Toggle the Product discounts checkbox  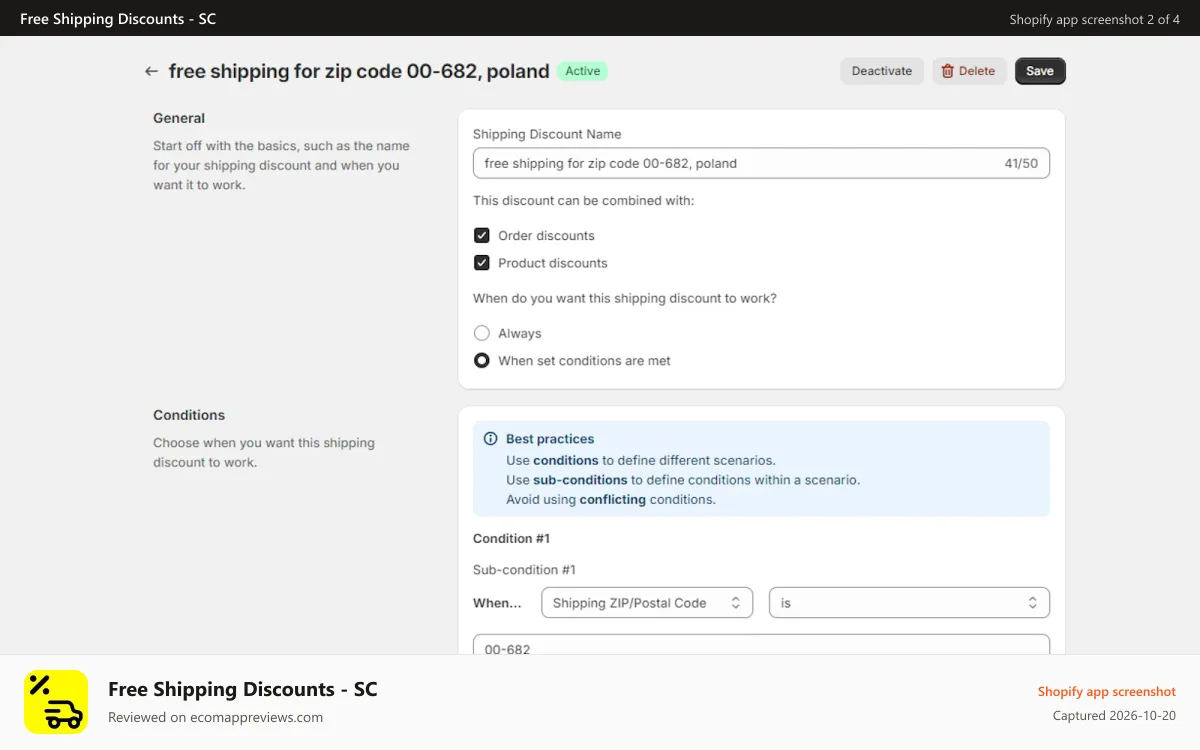tap(482, 263)
